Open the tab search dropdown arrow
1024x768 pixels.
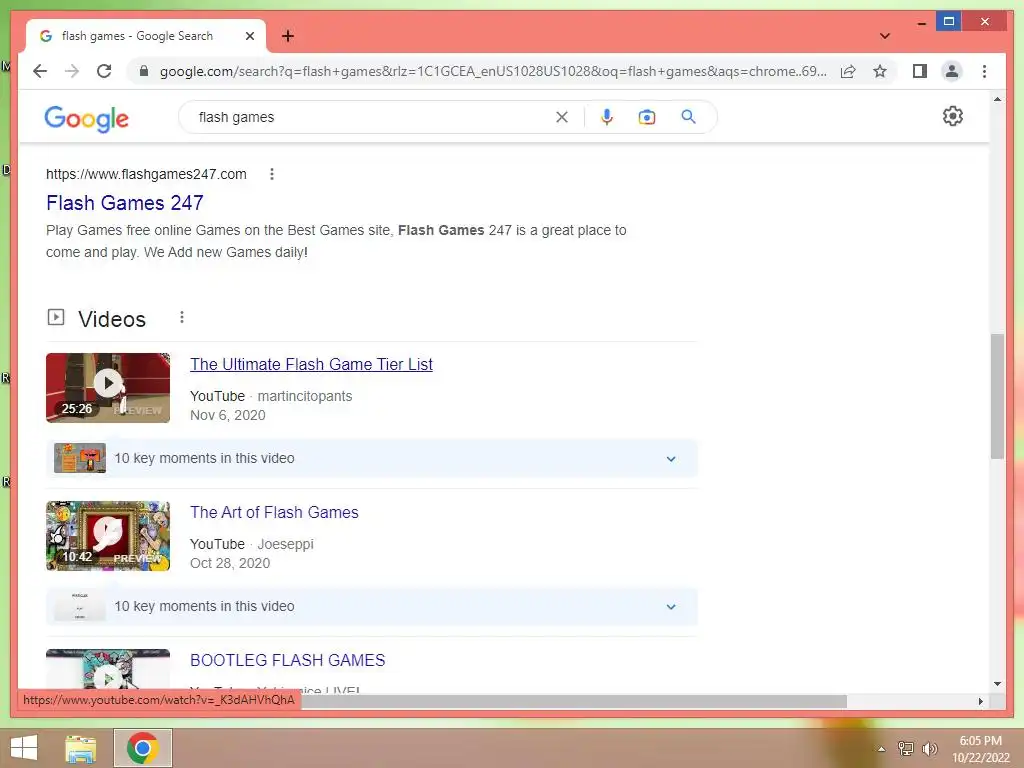(884, 36)
